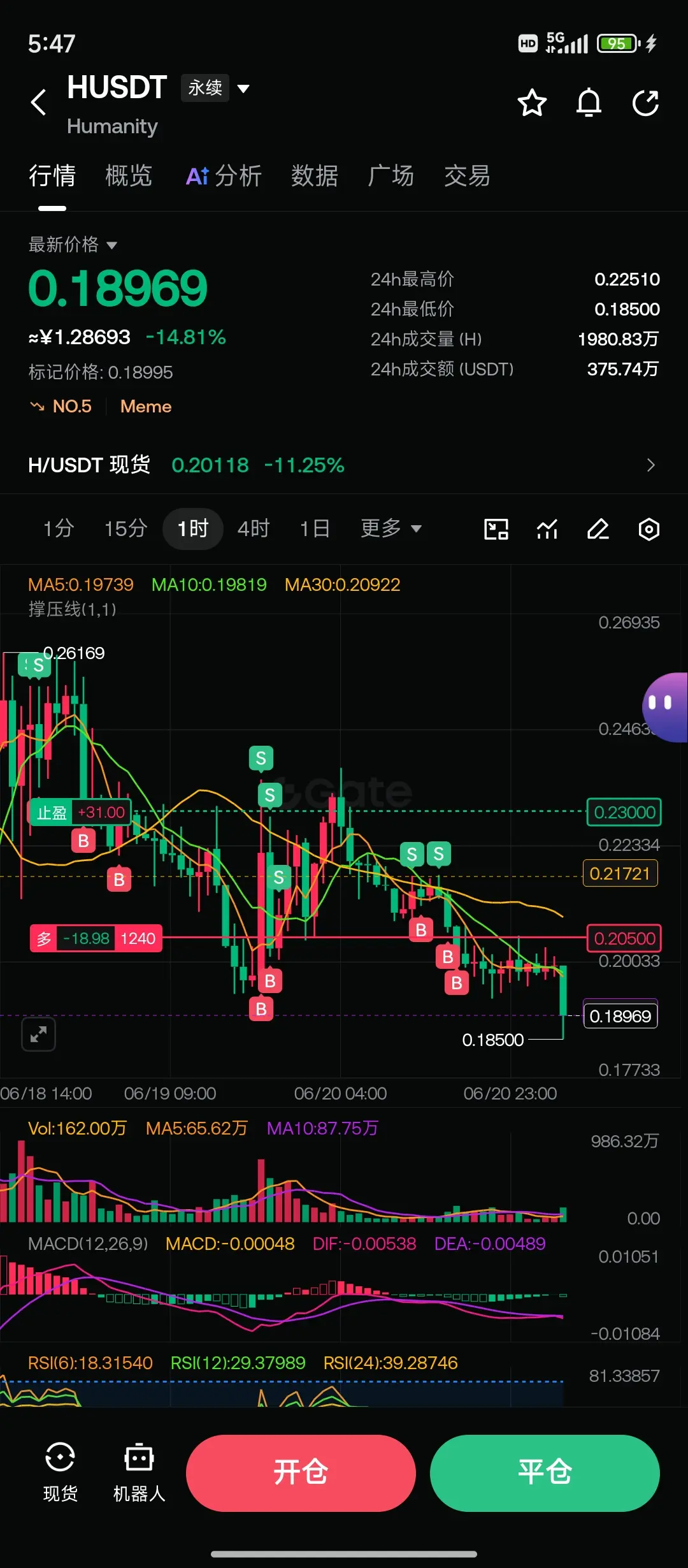Image resolution: width=688 pixels, height=1568 pixels.
Task: Tap the 止盈 +31.00 take-profit label
Action: 80,813
